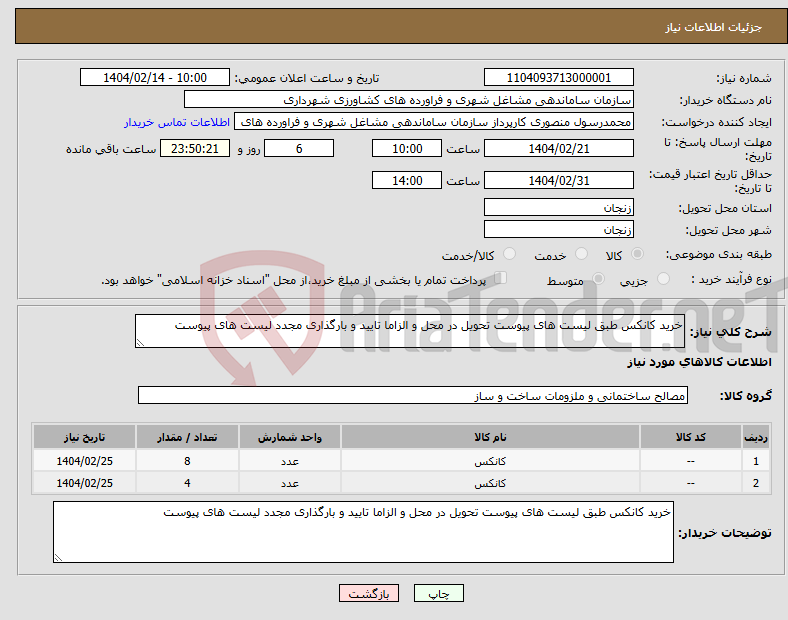Click the quantity cell showing 8
Screen dimensions: 788x620
187,461
